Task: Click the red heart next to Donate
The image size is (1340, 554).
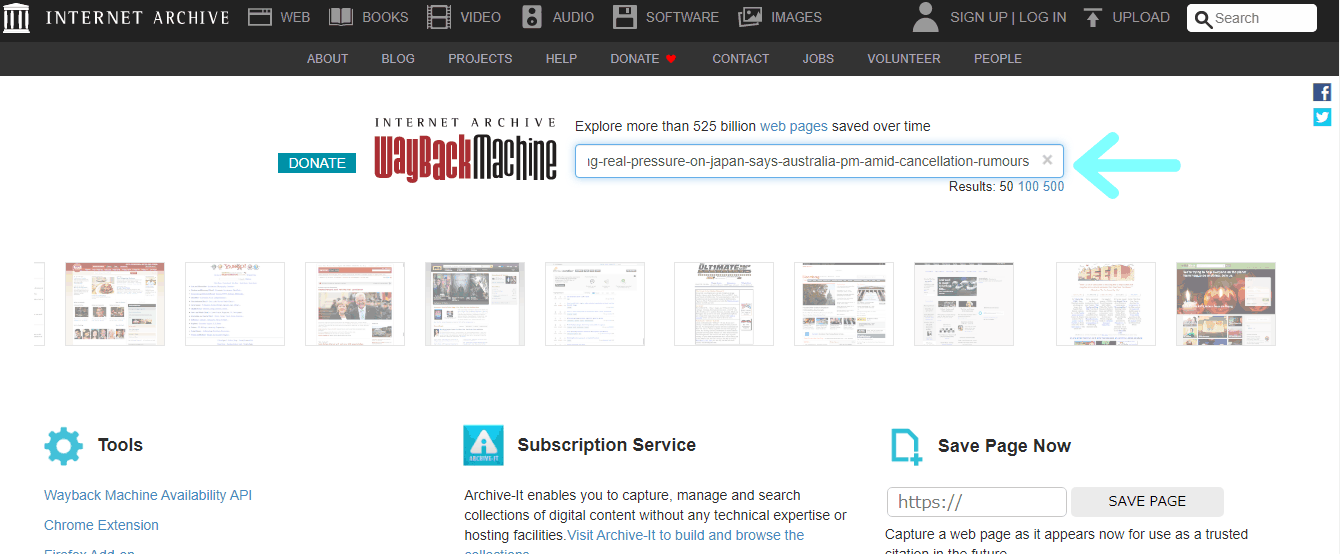Action: coord(671,59)
